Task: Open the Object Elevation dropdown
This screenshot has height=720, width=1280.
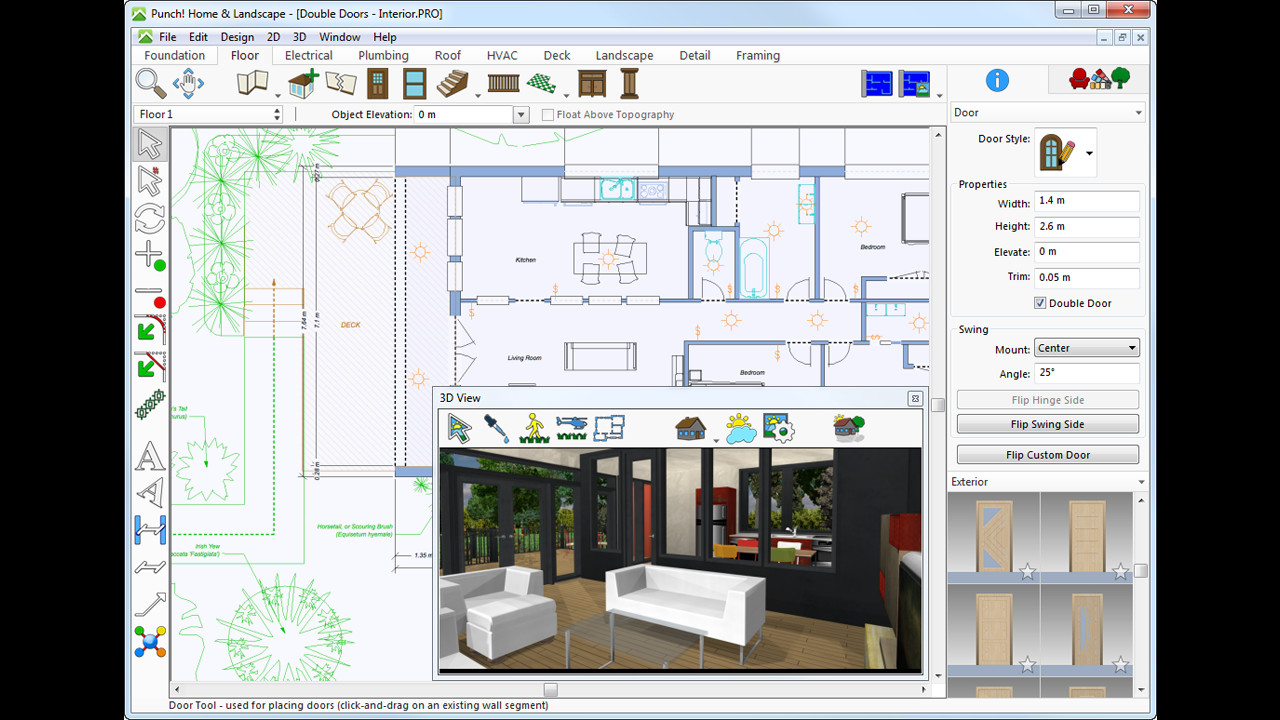Action: (521, 114)
